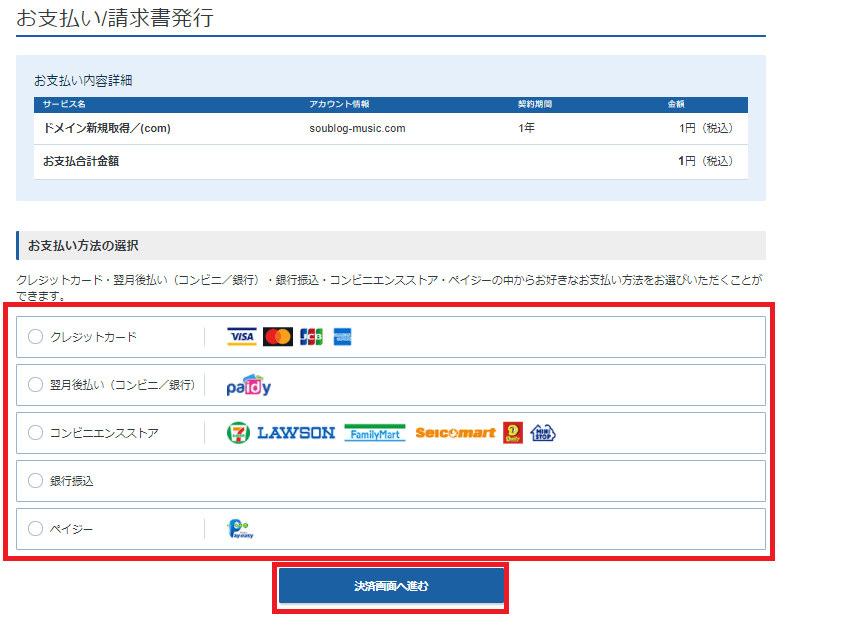Select the クレジットカード radio button

[x=35, y=337]
